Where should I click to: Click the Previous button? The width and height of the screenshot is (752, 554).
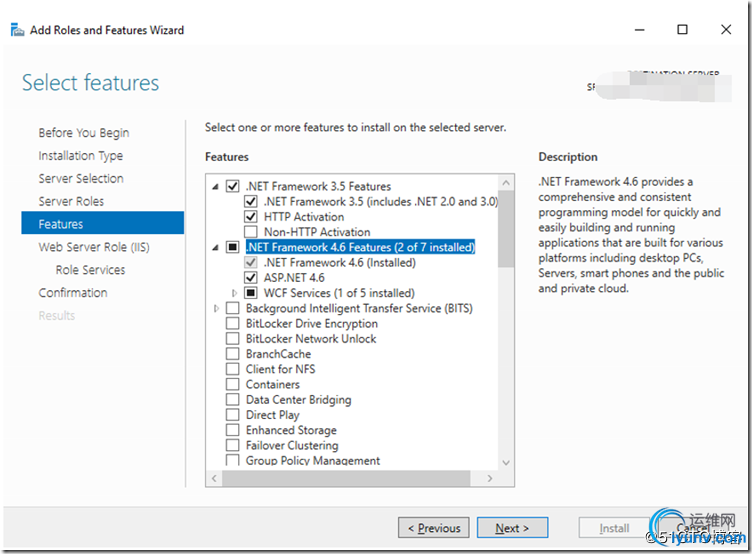(434, 528)
